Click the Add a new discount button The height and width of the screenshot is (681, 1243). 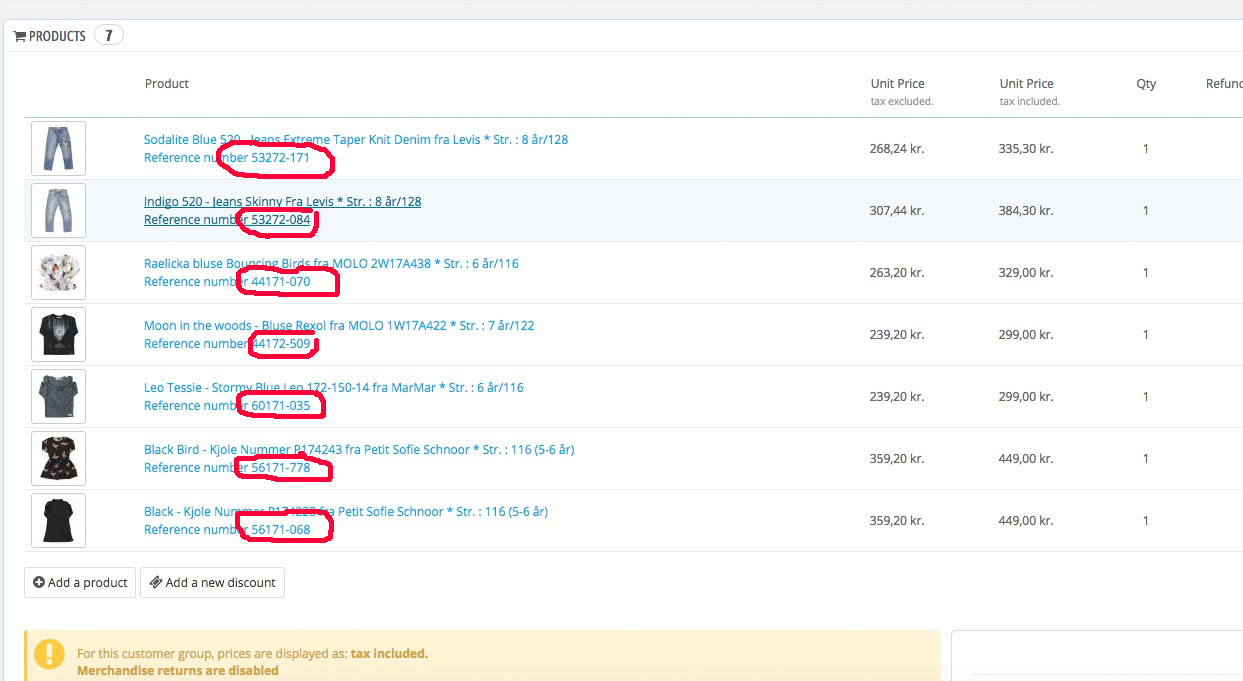tap(212, 583)
